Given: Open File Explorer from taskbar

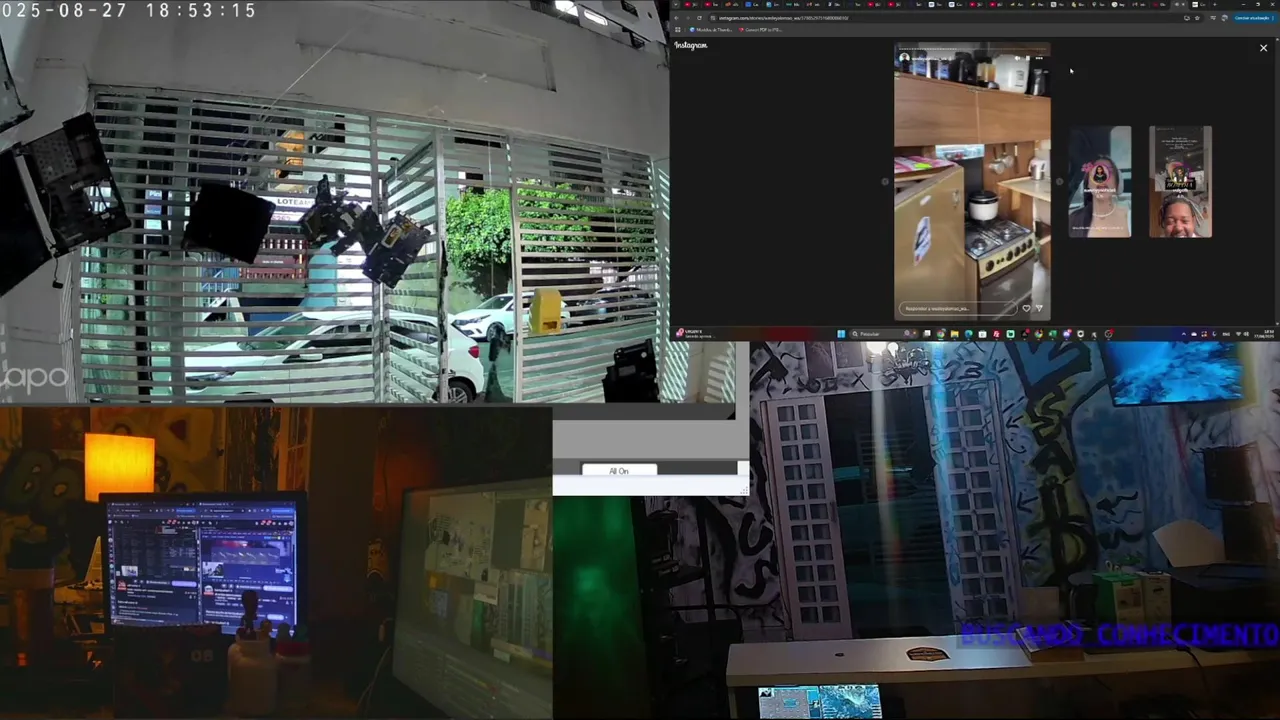Looking at the screenshot, I should coord(954,334).
